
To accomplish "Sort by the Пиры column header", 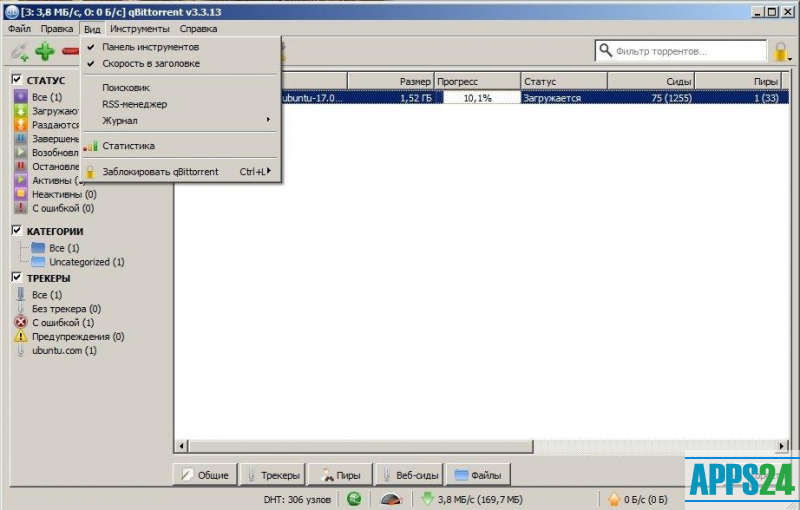I will pyautogui.click(x=738, y=81).
